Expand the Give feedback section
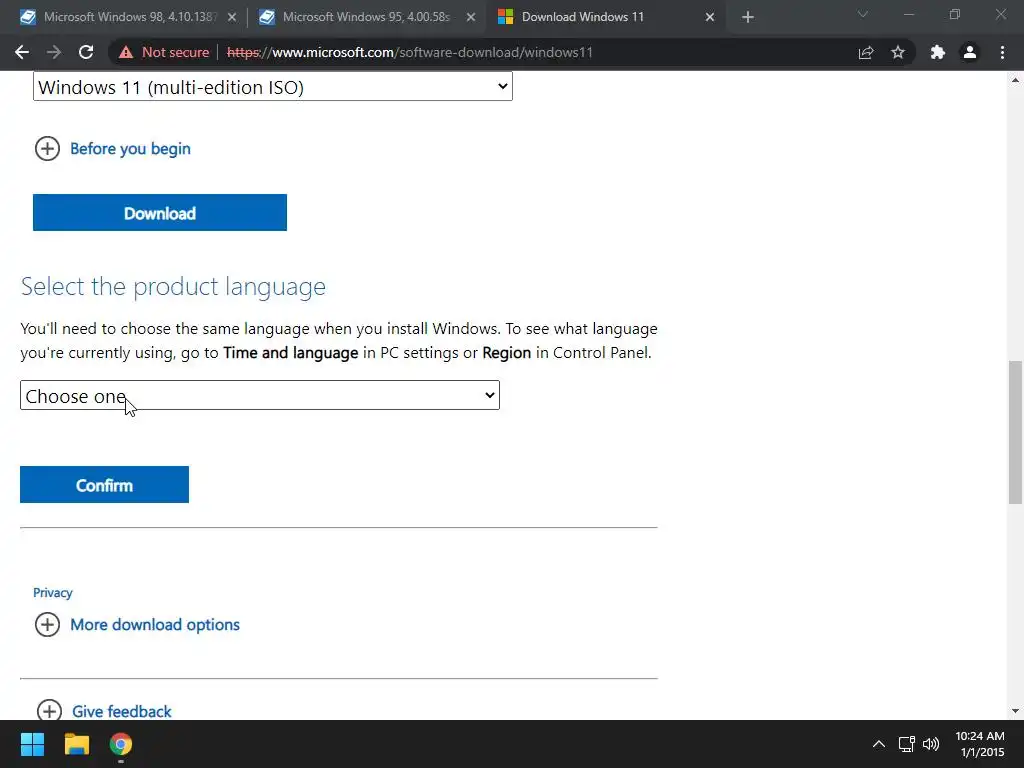 104,711
